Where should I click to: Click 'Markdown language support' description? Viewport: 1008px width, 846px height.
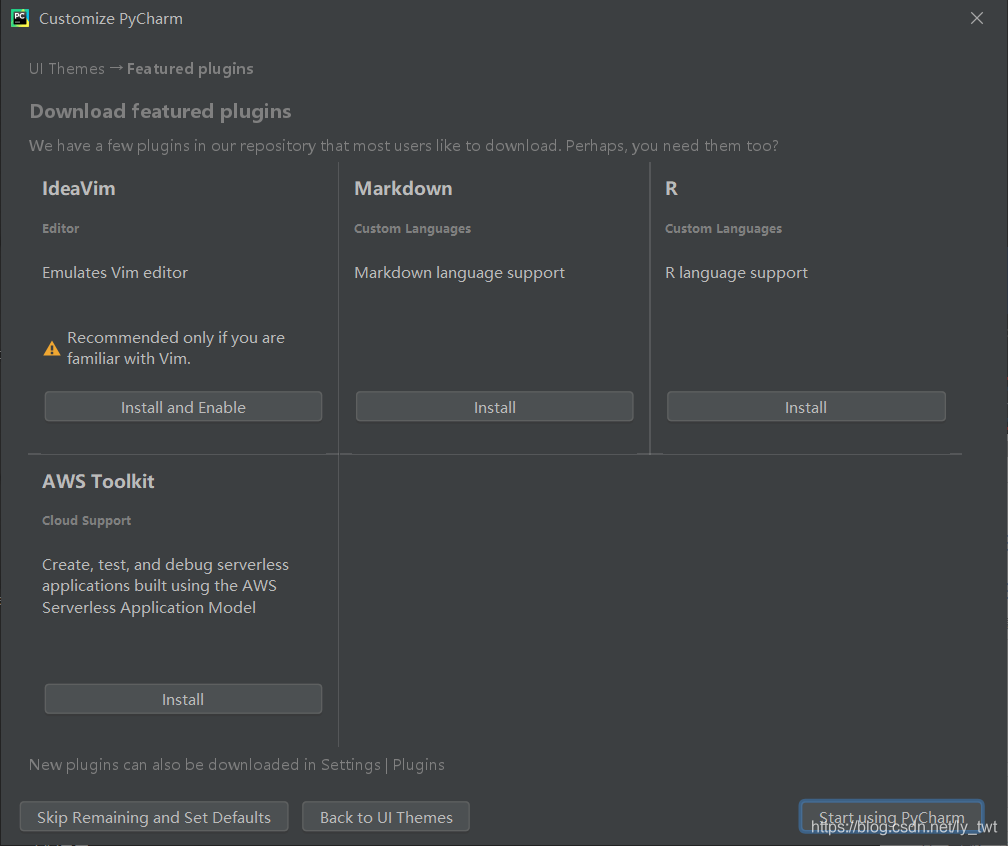click(460, 273)
